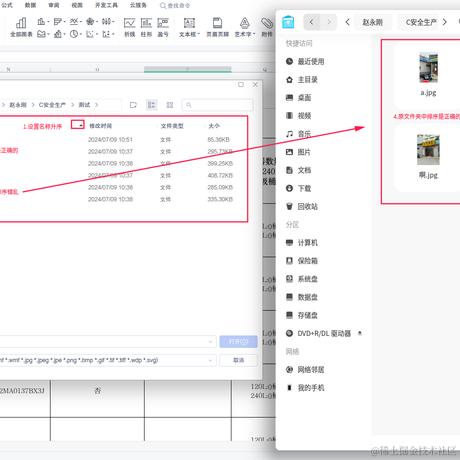Add a 折线 sparkline
Viewport: 460px width, 460px height.
point(129,27)
